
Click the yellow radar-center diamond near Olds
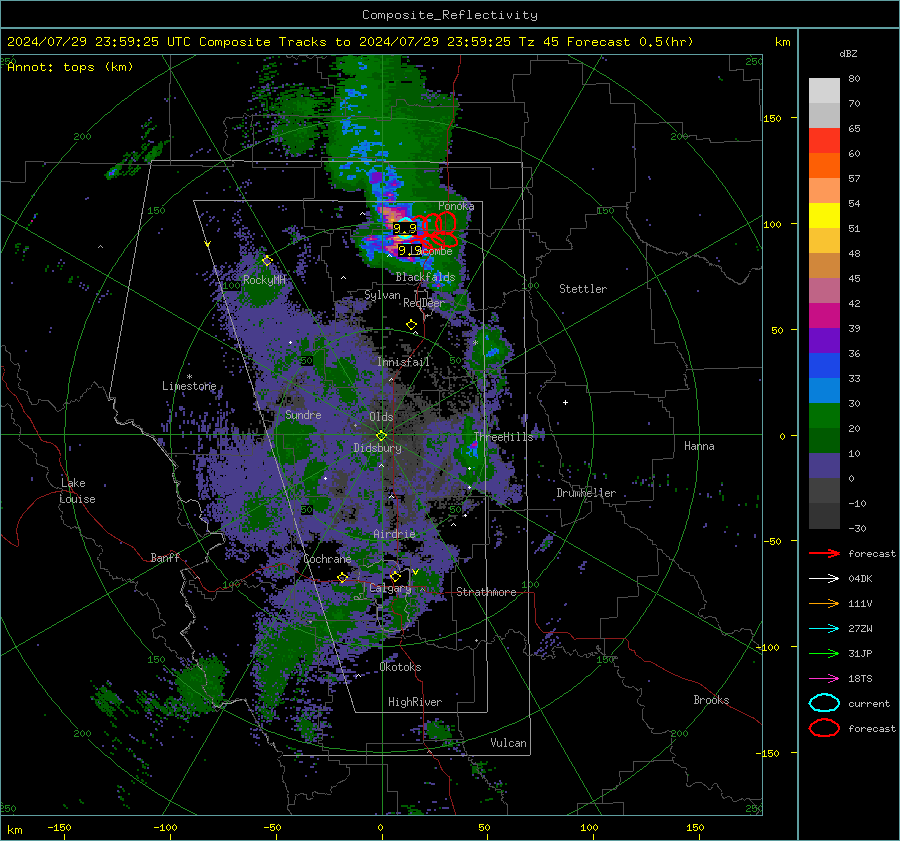click(381, 436)
